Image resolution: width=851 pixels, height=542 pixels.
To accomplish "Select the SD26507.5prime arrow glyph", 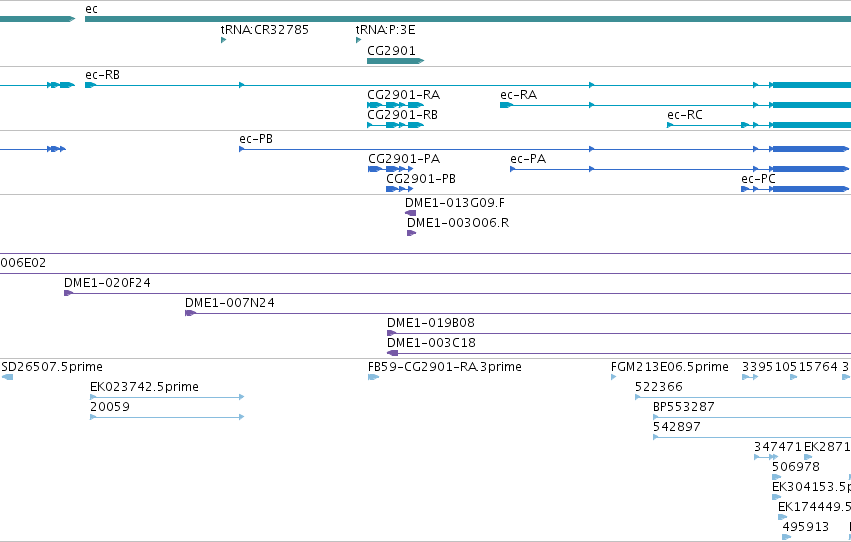I will 7,377.
